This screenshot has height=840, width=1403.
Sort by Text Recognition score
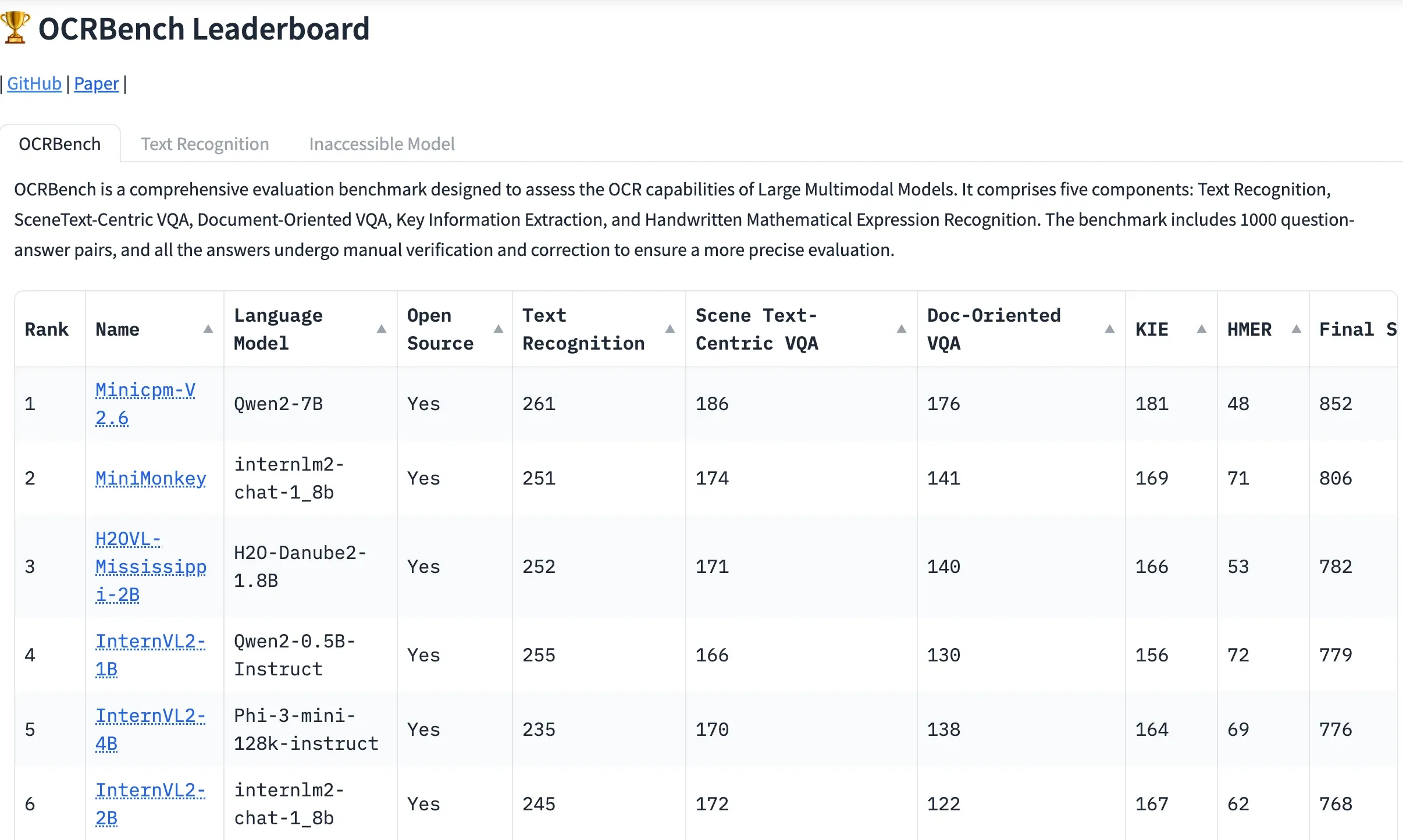[x=671, y=329]
